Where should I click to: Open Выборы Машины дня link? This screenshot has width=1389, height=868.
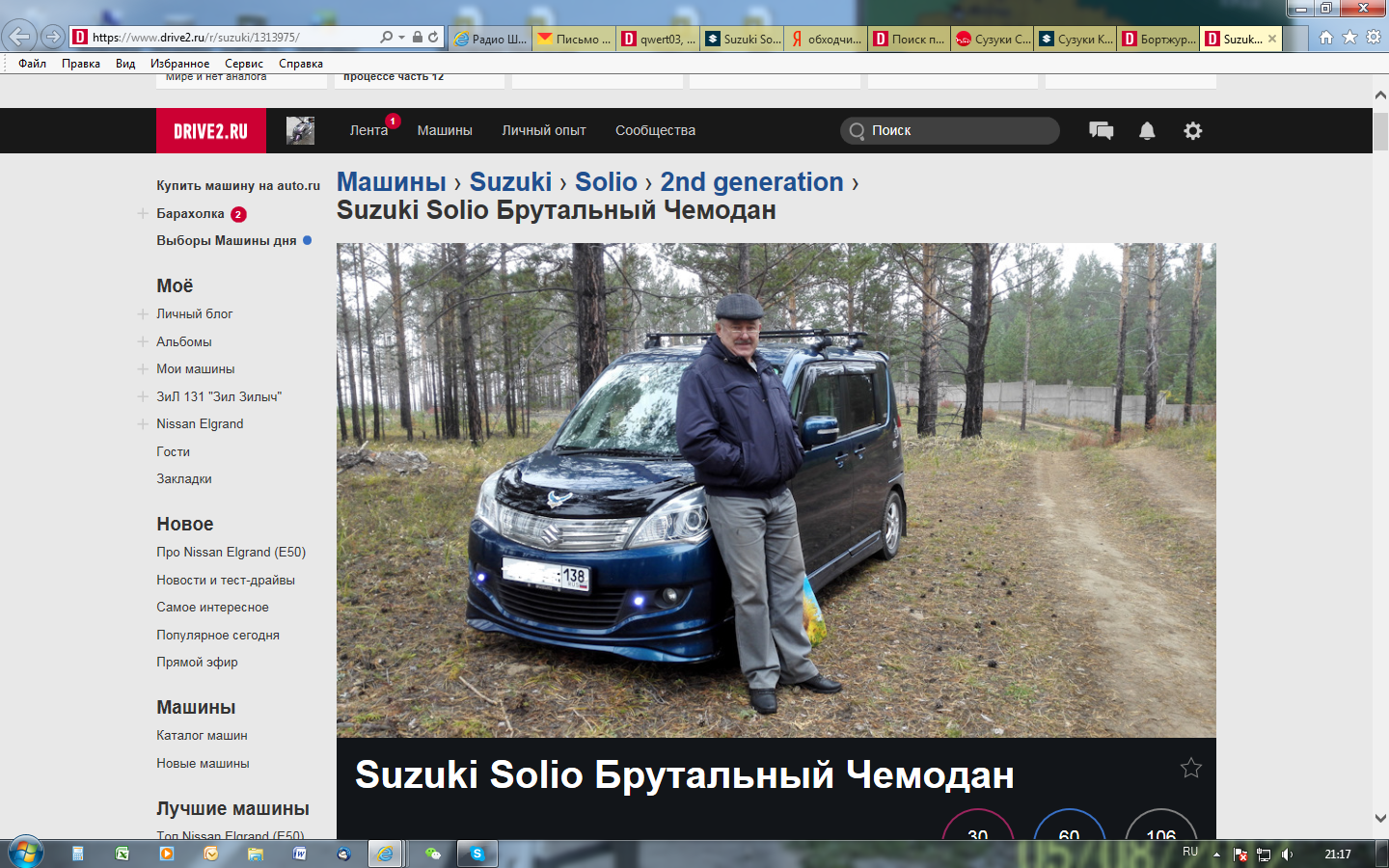227,240
